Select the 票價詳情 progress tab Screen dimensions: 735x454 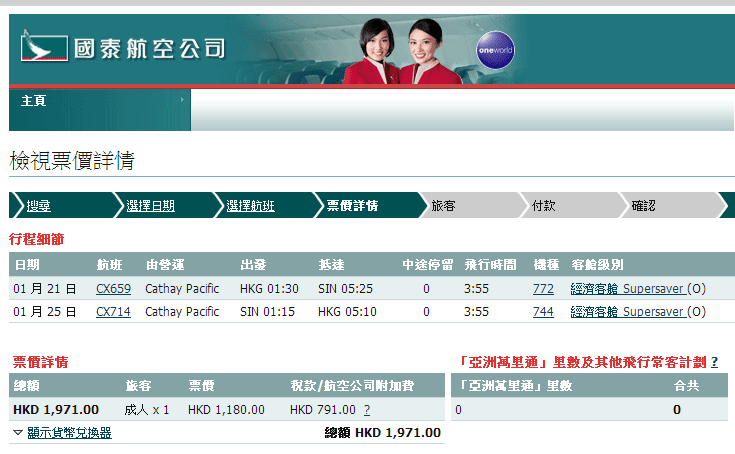352,206
